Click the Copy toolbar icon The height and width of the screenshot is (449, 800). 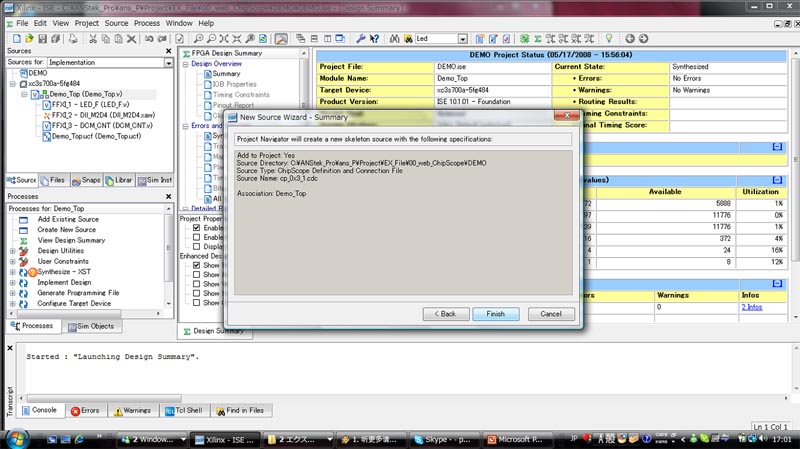click(x=106, y=39)
